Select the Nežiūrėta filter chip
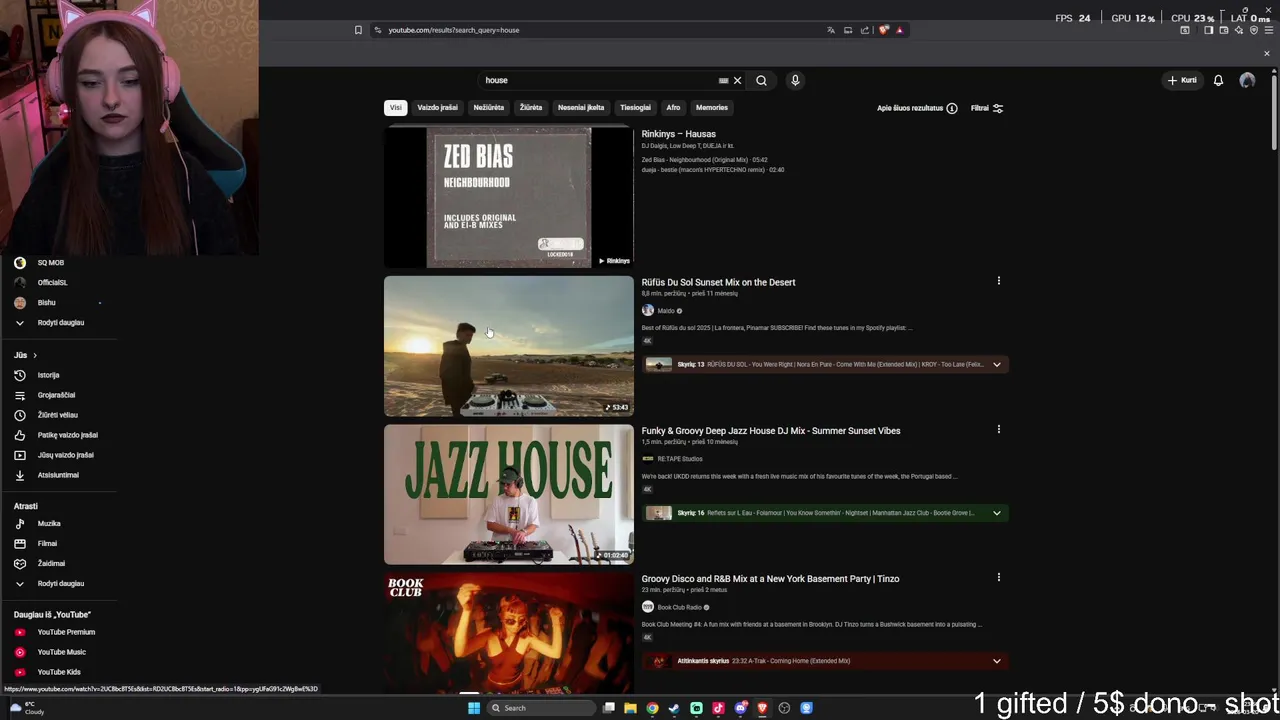Viewport: 1280px width, 720px height. pyautogui.click(x=489, y=107)
